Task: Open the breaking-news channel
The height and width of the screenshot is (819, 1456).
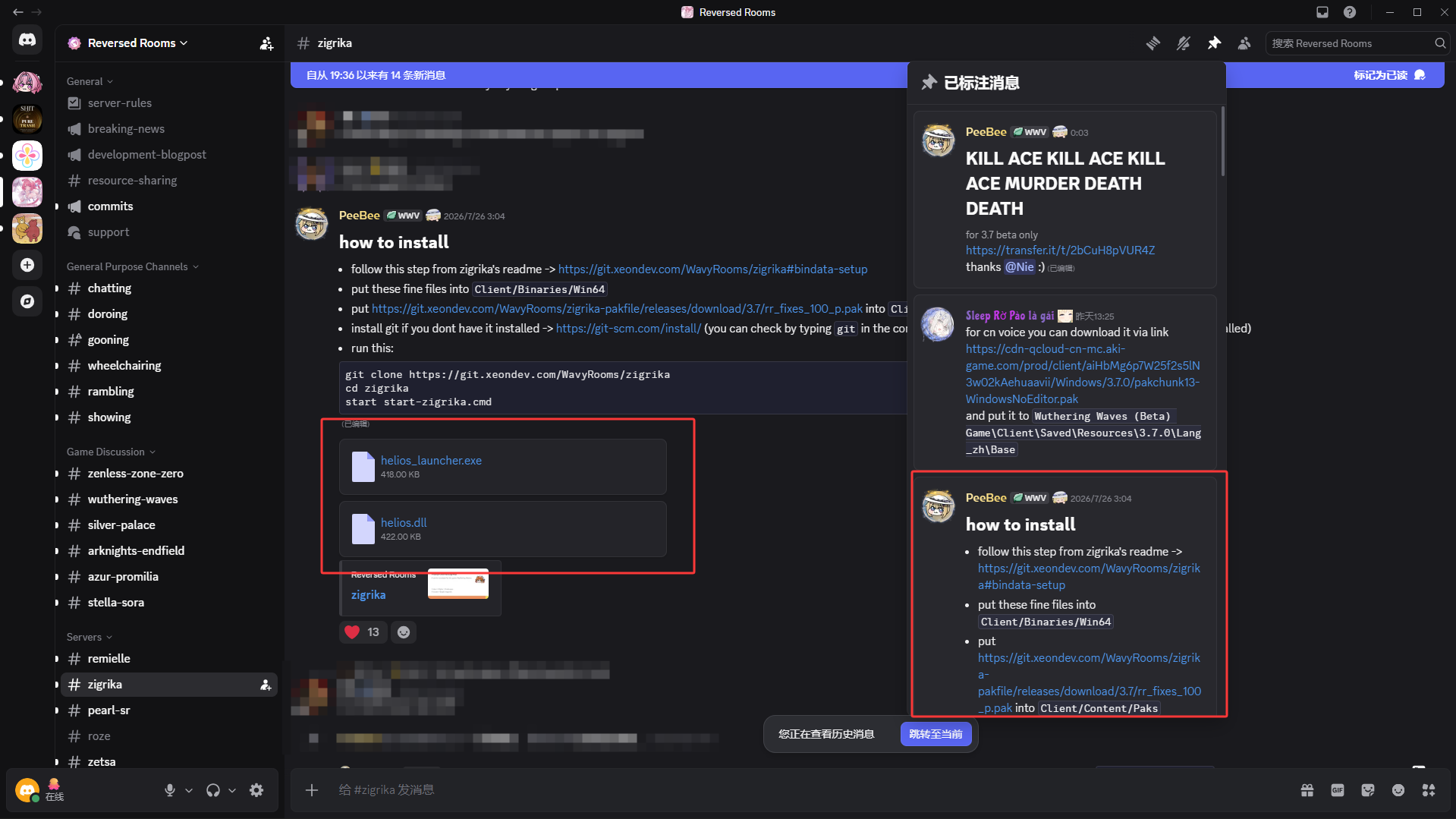Action: click(x=169, y=129)
